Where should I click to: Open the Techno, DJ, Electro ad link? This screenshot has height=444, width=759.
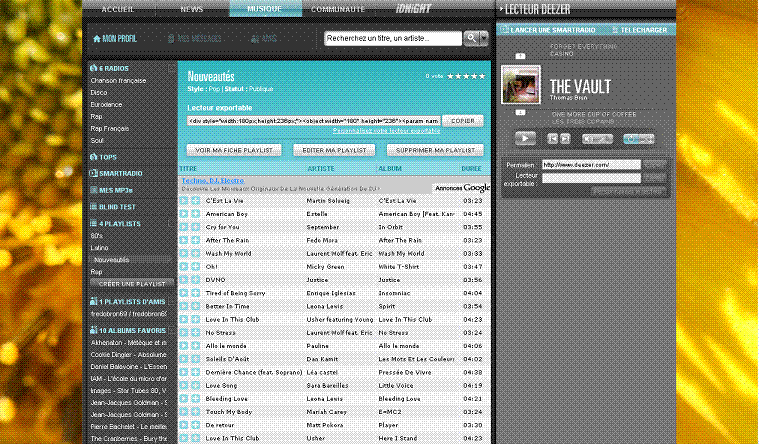point(213,180)
